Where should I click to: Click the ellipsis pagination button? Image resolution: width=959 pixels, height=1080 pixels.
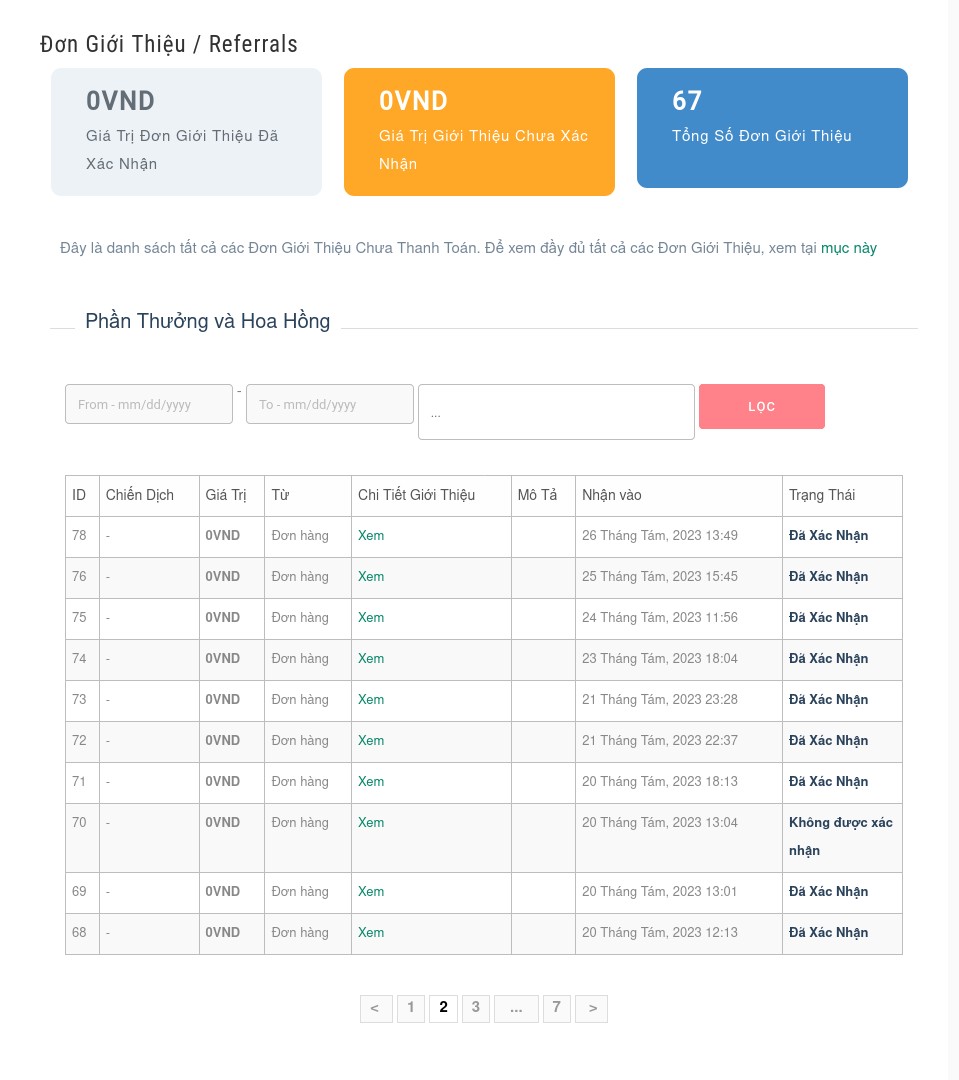(x=516, y=1008)
